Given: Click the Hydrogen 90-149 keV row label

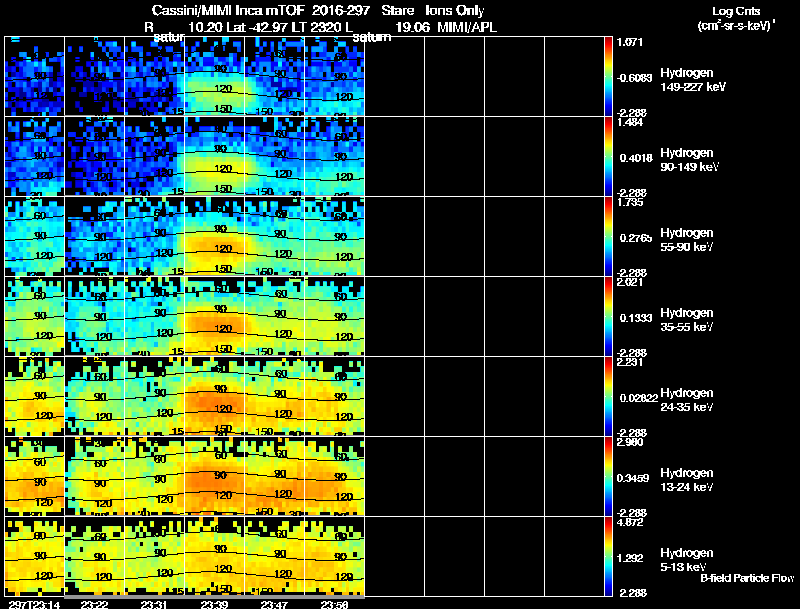Looking at the screenshot, I should (x=690, y=160).
